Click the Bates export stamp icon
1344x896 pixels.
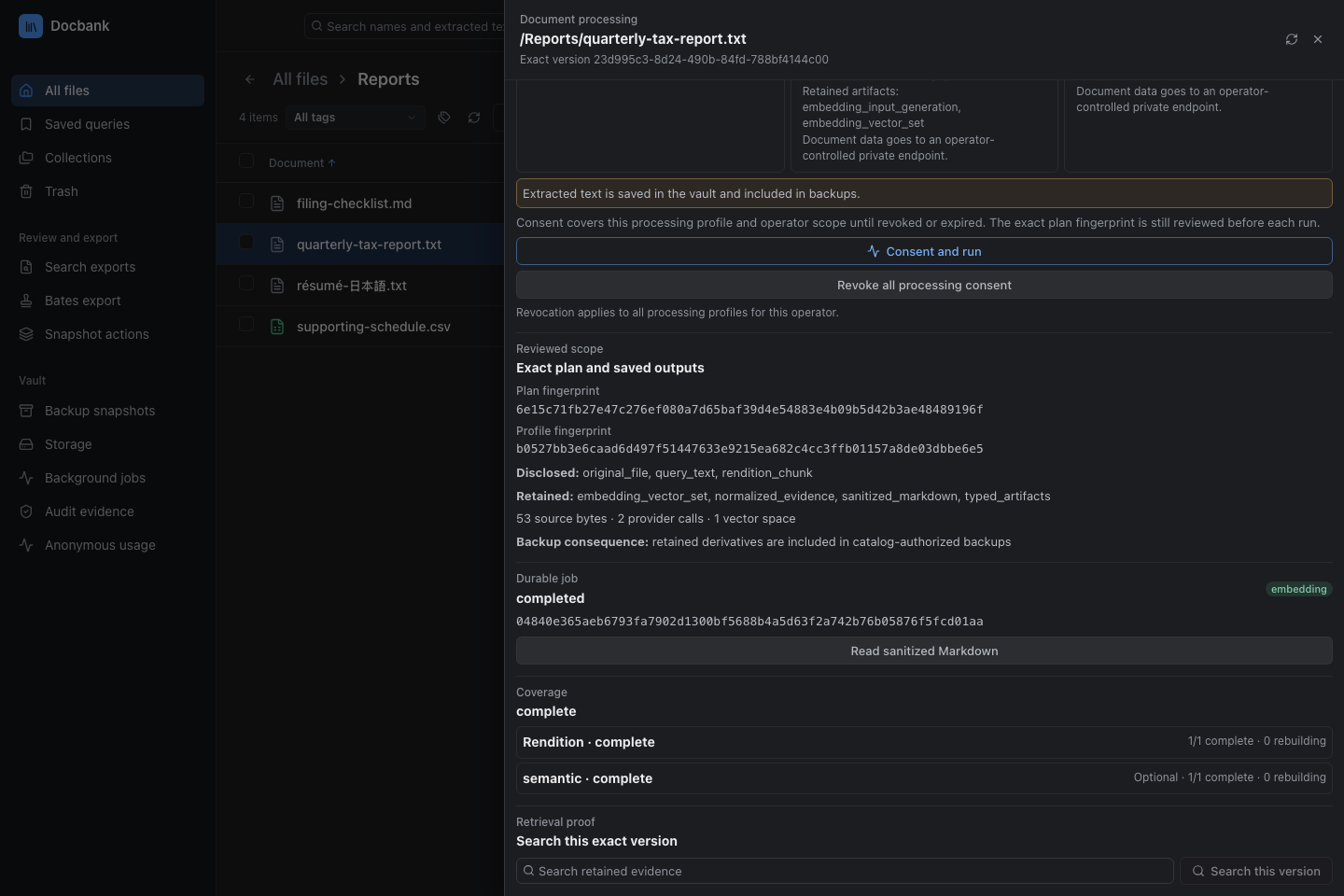[26, 301]
